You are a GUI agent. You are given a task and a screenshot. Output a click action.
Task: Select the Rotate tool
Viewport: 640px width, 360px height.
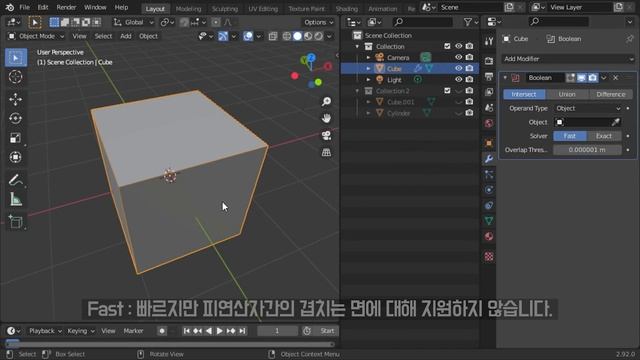coord(16,118)
